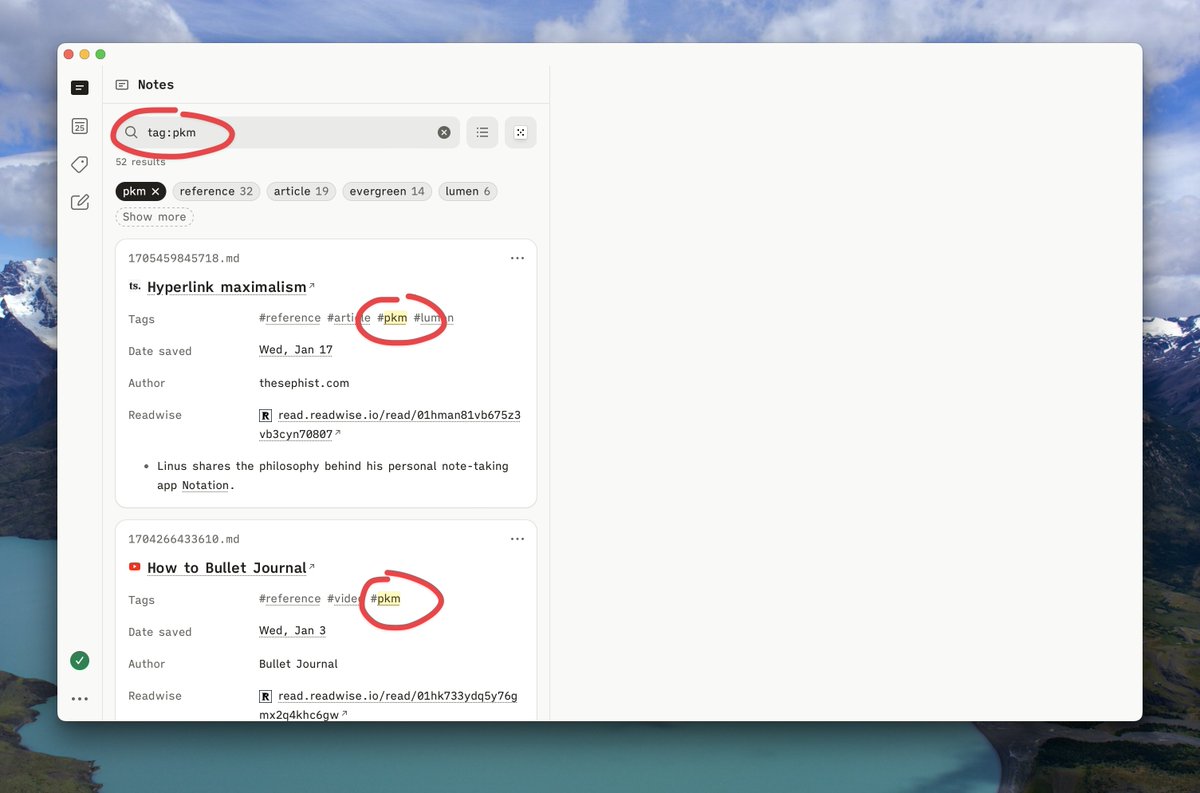The height and width of the screenshot is (793, 1200).
Task: Filter by the evergreen 14 tag chip
Action: point(387,191)
